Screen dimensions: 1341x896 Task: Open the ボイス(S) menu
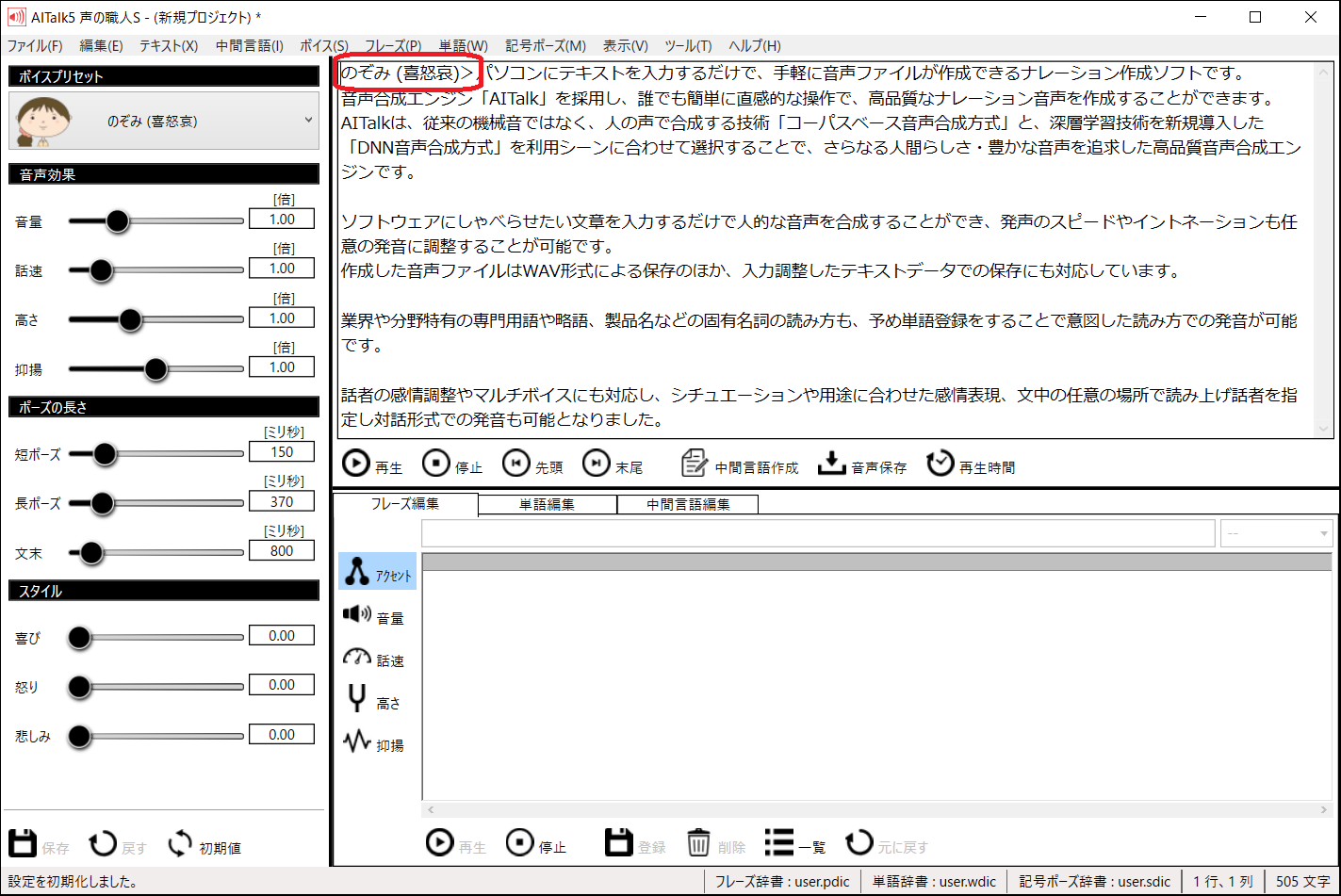coord(324,45)
